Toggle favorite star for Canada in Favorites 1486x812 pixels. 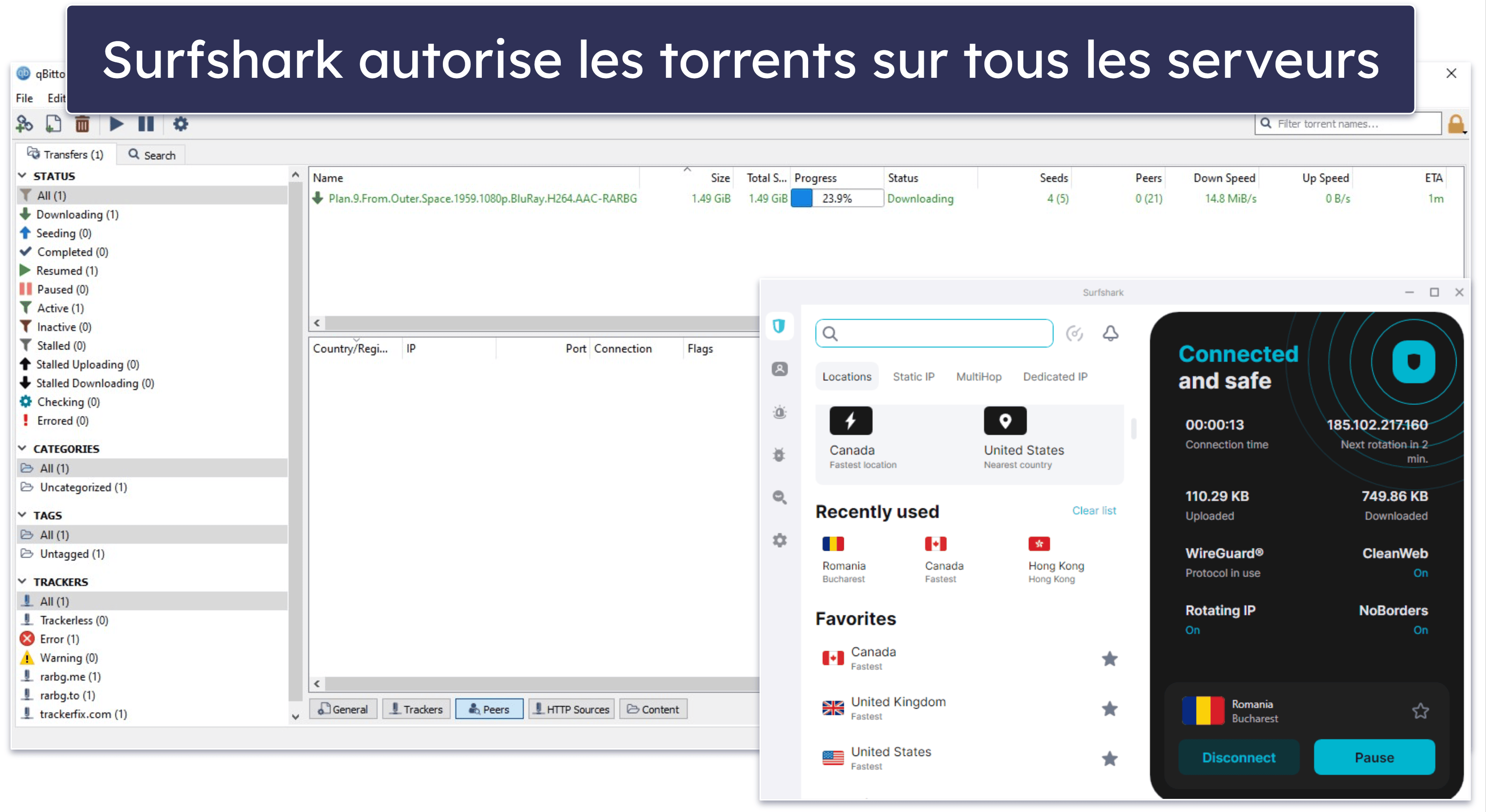coord(1109,659)
